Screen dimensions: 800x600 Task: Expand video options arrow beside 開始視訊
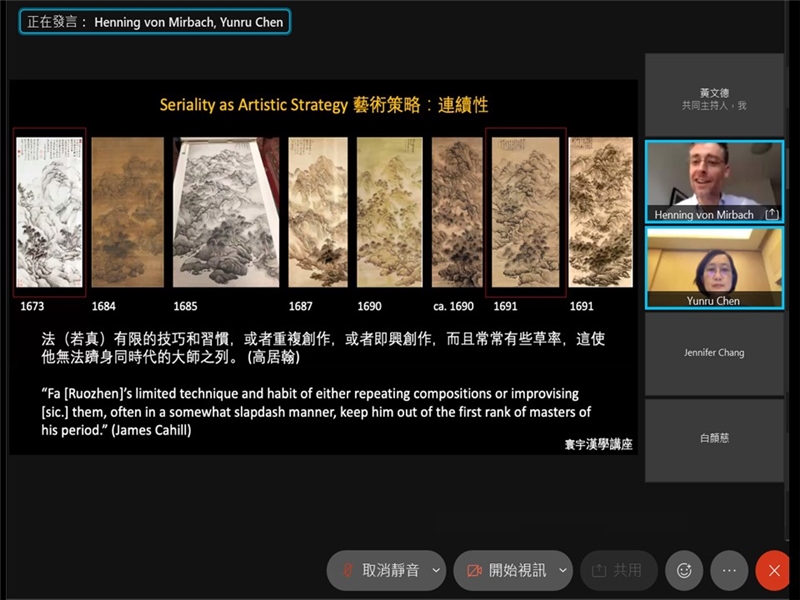pos(563,570)
